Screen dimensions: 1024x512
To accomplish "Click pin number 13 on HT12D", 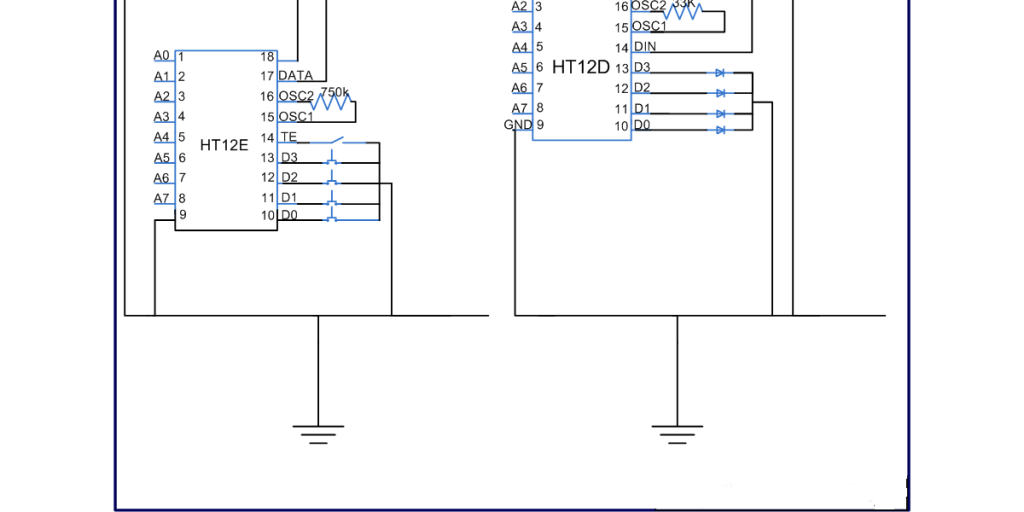I will point(622,69).
